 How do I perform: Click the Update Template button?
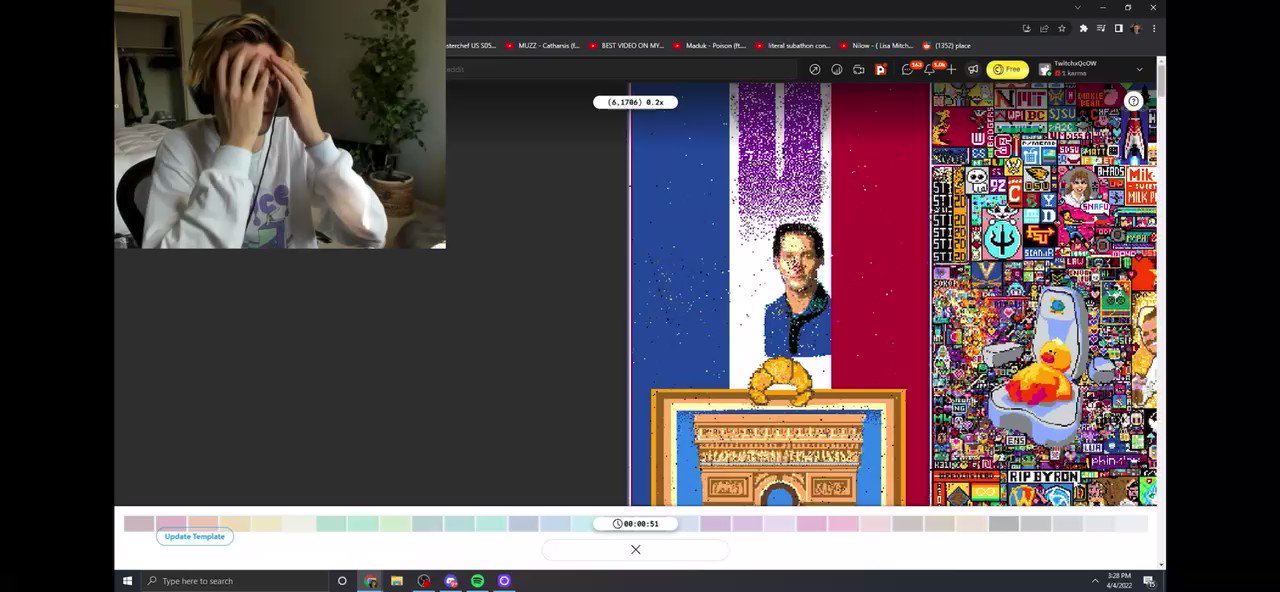pyautogui.click(x=195, y=536)
